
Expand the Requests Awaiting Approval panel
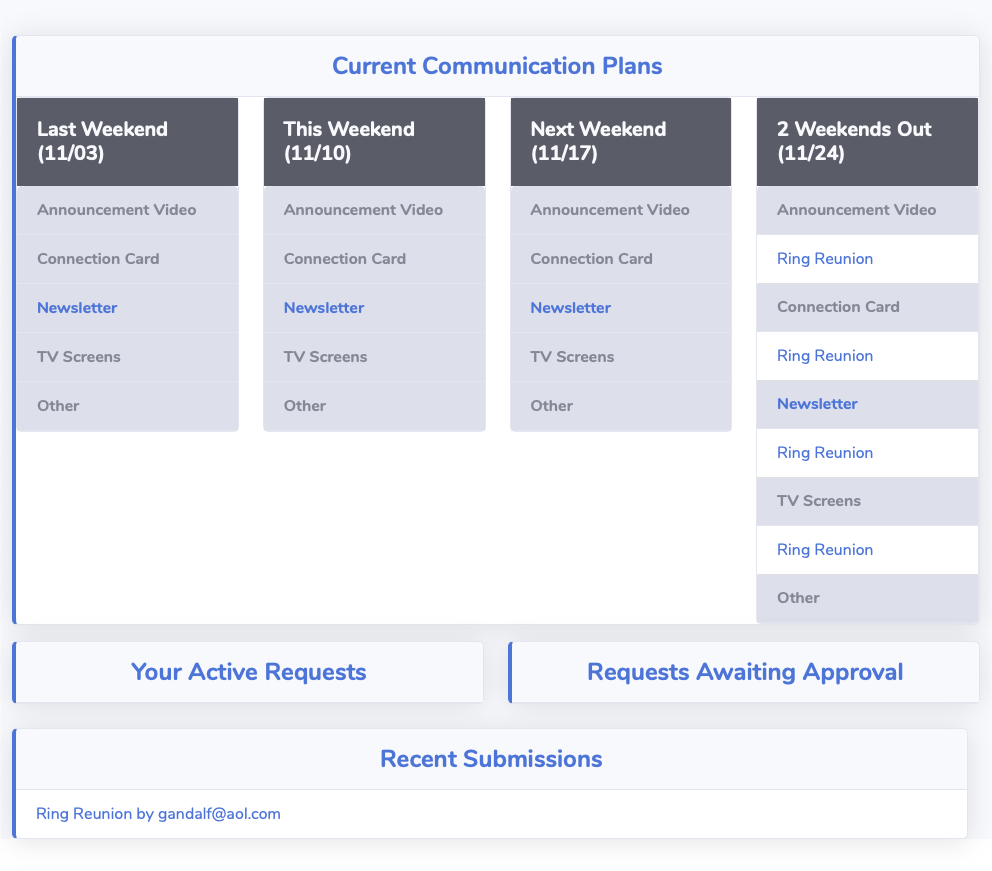745,672
